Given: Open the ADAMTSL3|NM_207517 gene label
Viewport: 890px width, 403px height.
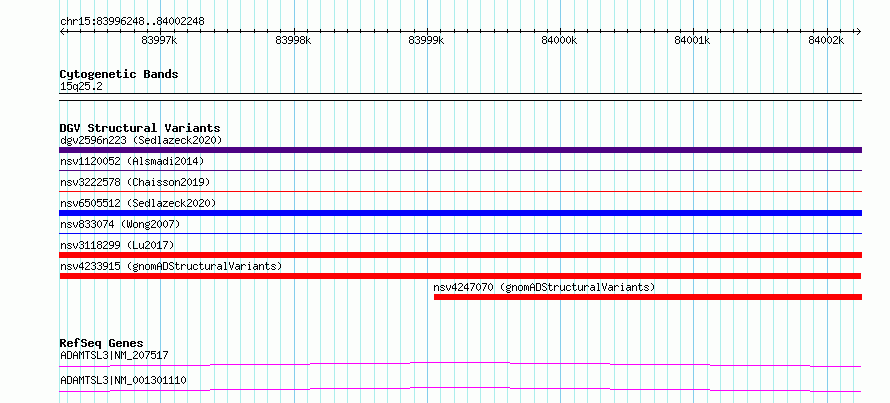Looking at the screenshot, I should coord(114,355).
